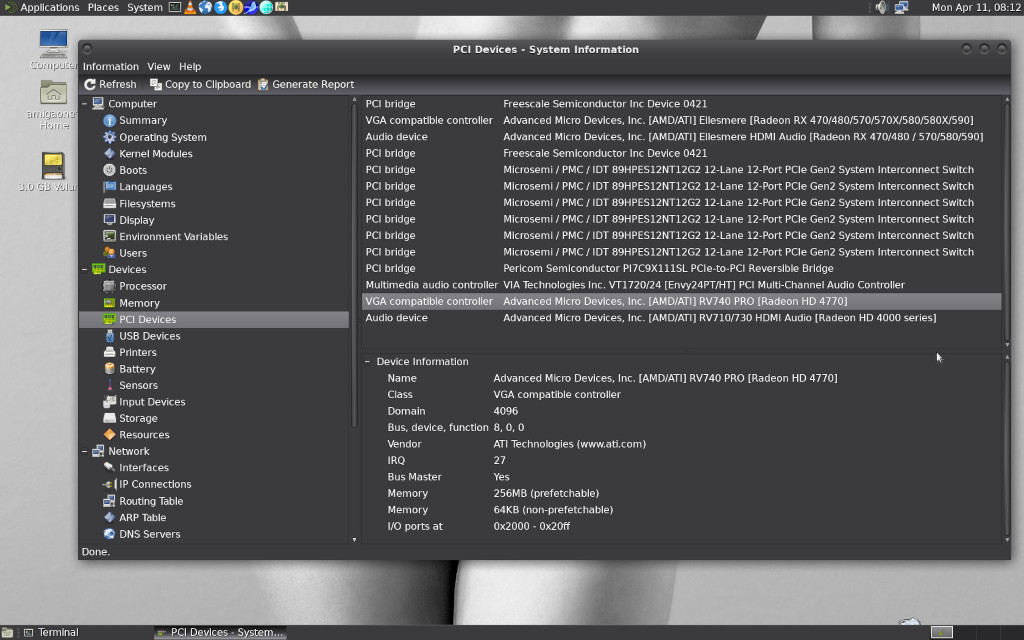Open the network status tray icon

[x=901, y=7]
